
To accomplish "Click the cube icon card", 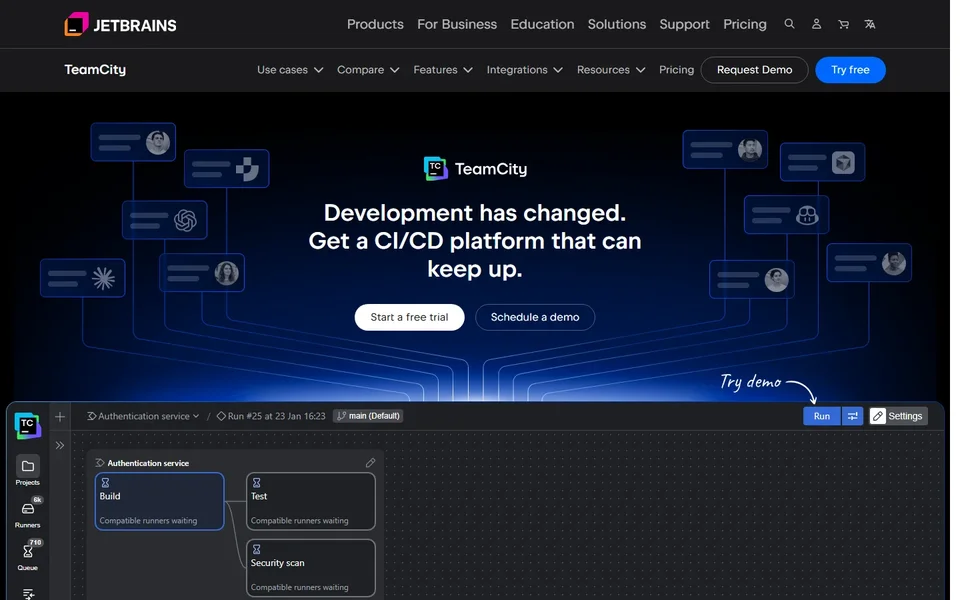I will point(822,162).
